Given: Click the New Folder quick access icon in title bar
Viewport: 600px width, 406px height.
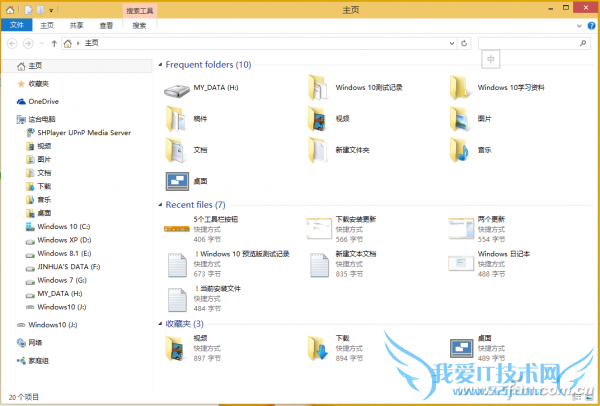Looking at the screenshot, I should coord(40,10).
